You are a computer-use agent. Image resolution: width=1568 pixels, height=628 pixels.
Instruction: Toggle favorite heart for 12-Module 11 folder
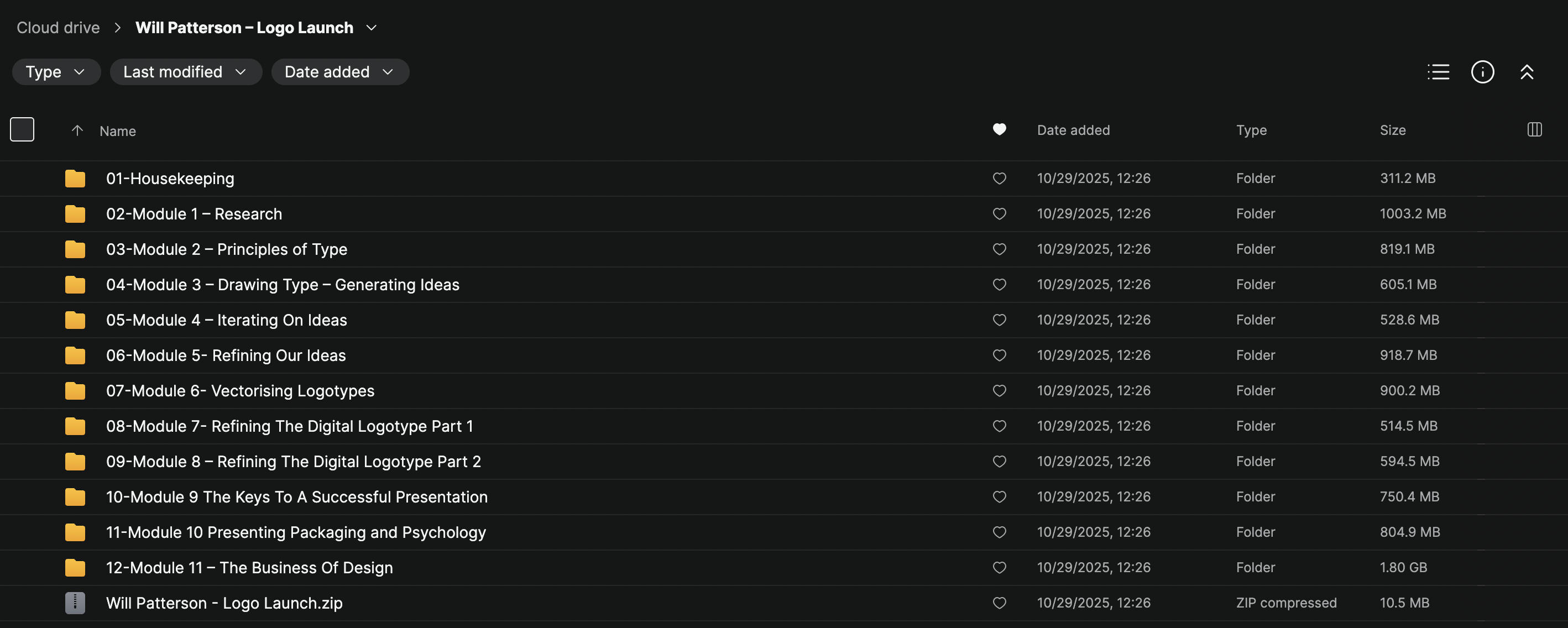999,567
